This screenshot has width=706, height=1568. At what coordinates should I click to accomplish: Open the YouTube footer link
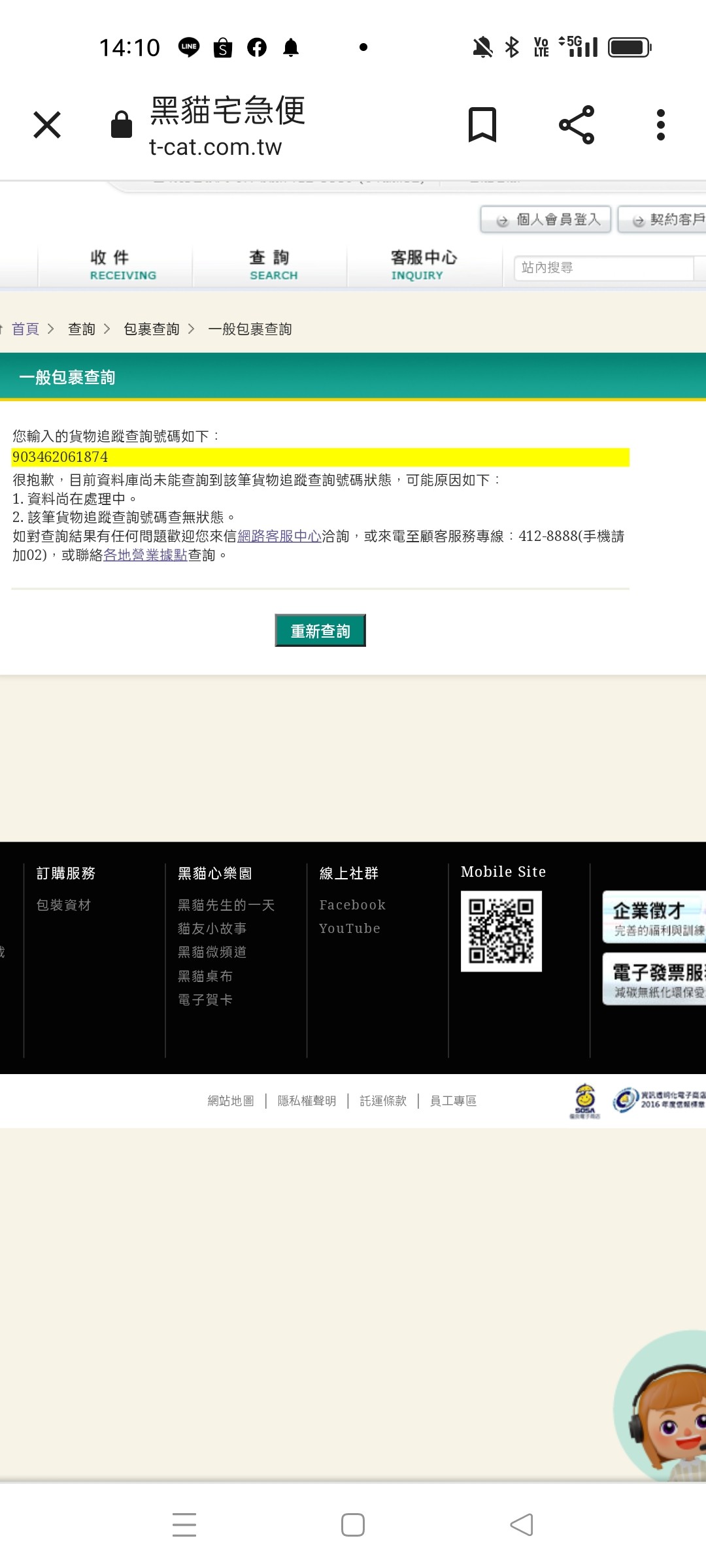pyautogui.click(x=350, y=928)
